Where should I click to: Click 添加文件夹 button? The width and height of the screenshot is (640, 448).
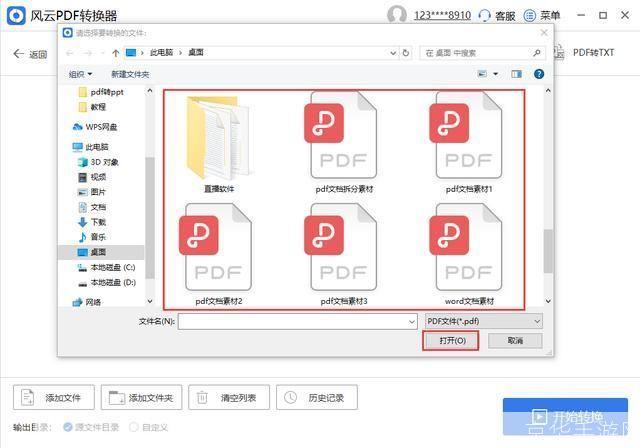141,397
